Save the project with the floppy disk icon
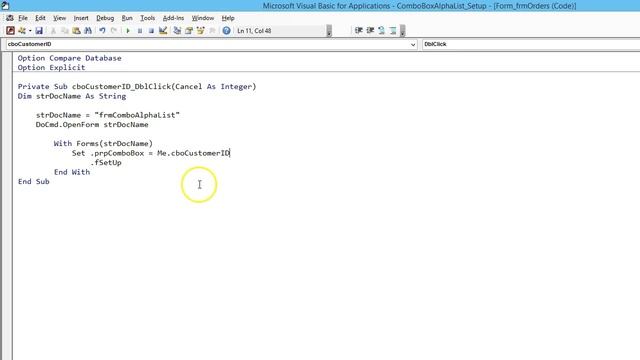Image resolution: width=640 pixels, height=360 pixels. coord(39,31)
